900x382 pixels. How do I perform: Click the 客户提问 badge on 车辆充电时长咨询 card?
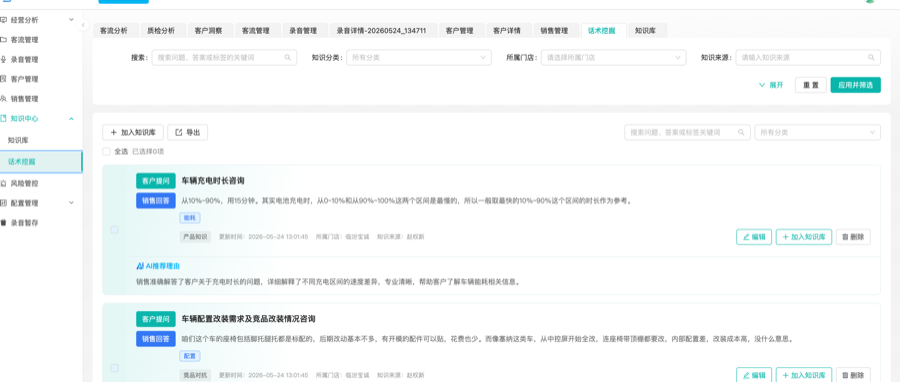click(x=156, y=181)
